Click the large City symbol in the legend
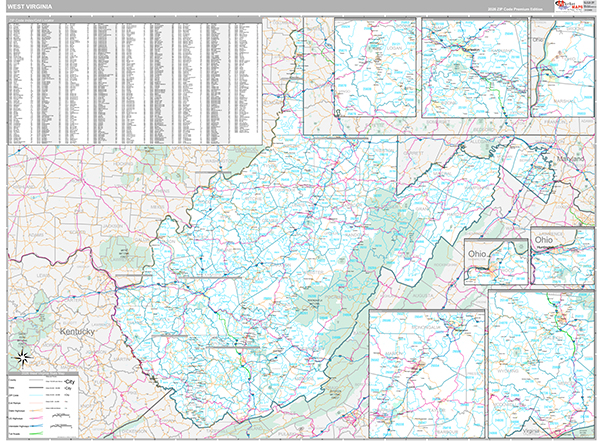The width and height of the screenshot is (600, 441). (71, 382)
